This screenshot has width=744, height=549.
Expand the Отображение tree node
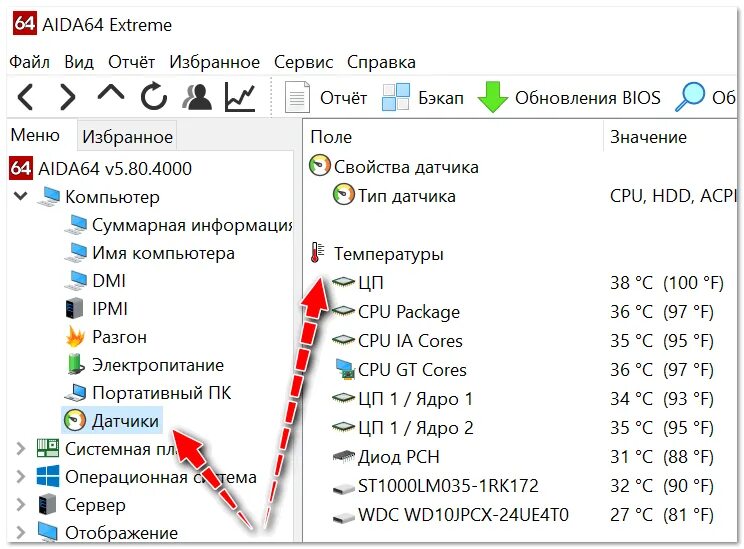21,532
